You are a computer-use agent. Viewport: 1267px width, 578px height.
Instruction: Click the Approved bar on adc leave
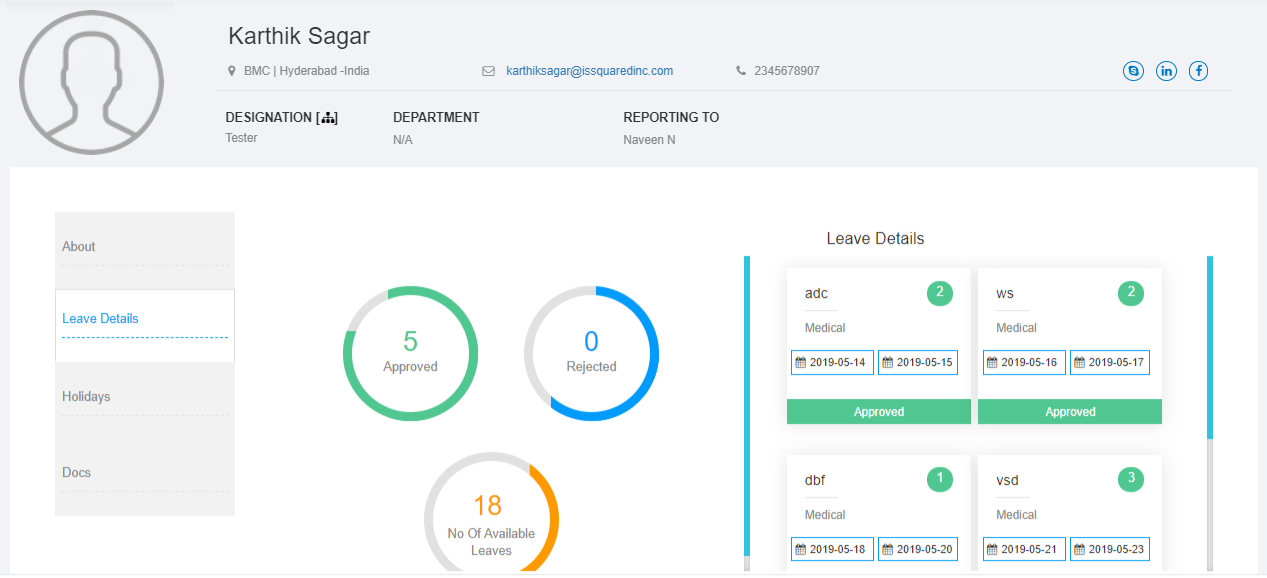(878, 411)
